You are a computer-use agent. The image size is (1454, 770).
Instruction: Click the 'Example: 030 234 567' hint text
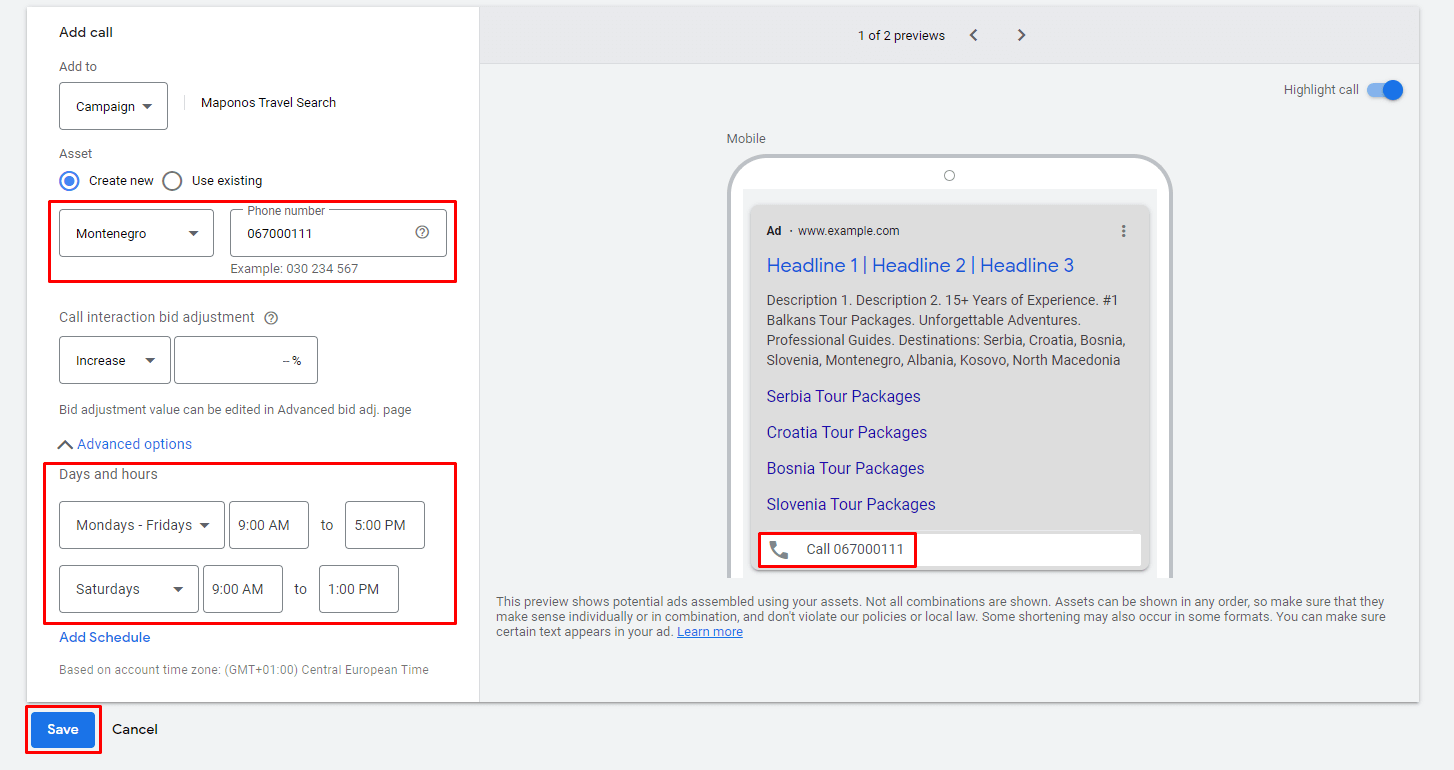[x=294, y=269]
